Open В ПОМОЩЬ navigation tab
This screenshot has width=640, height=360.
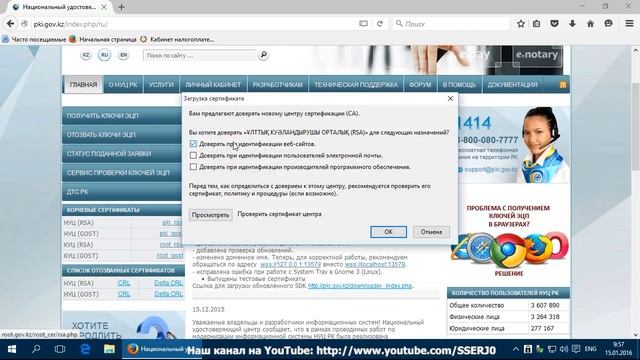coord(459,84)
